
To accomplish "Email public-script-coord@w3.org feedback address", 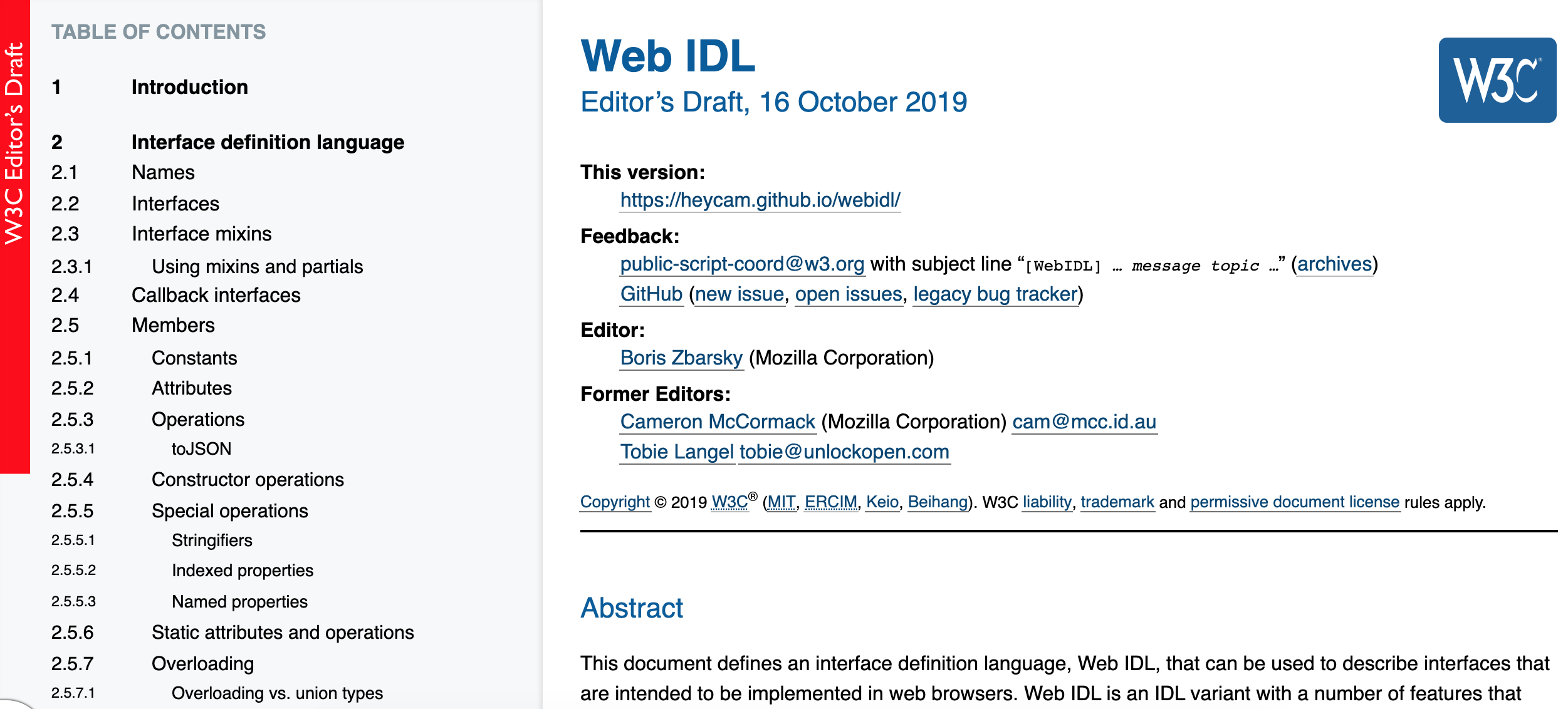I will [x=742, y=264].
